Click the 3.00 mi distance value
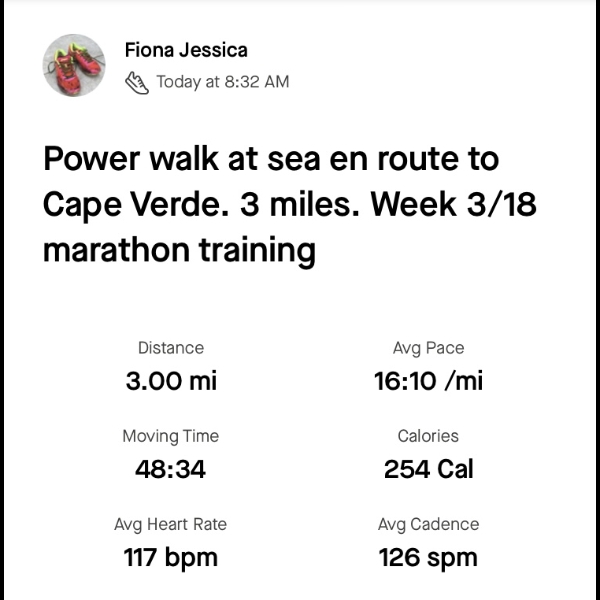The height and width of the screenshot is (600, 600). 171,381
